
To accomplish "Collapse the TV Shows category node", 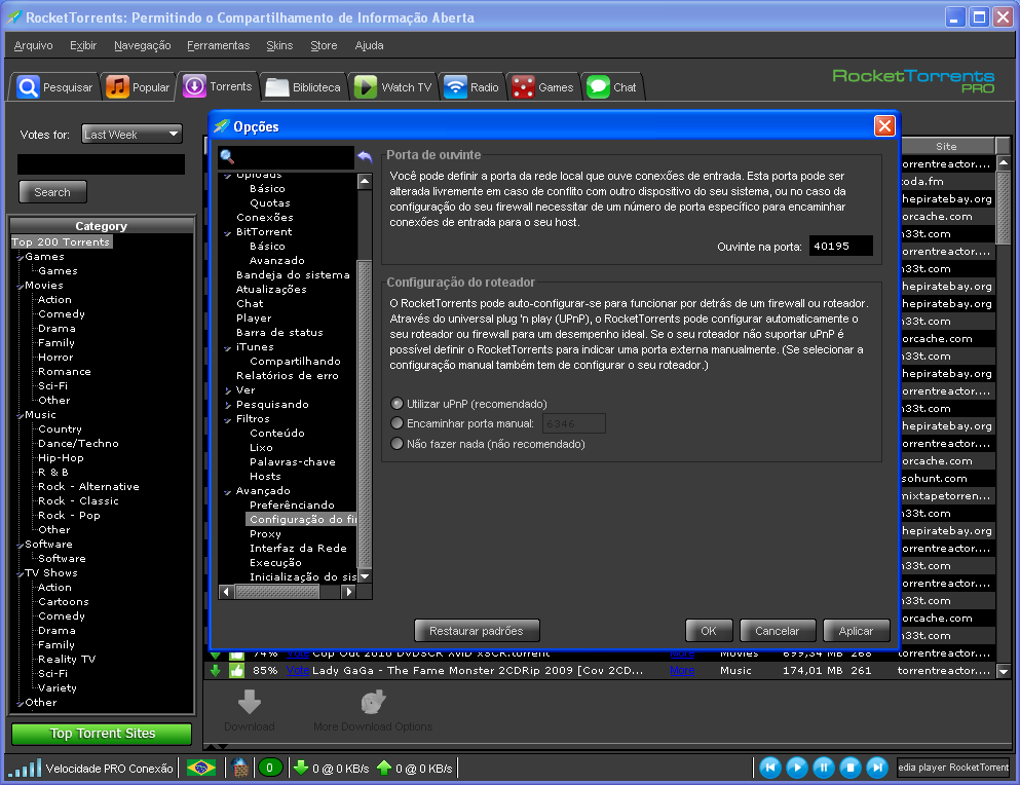I will click(x=20, y=573).
